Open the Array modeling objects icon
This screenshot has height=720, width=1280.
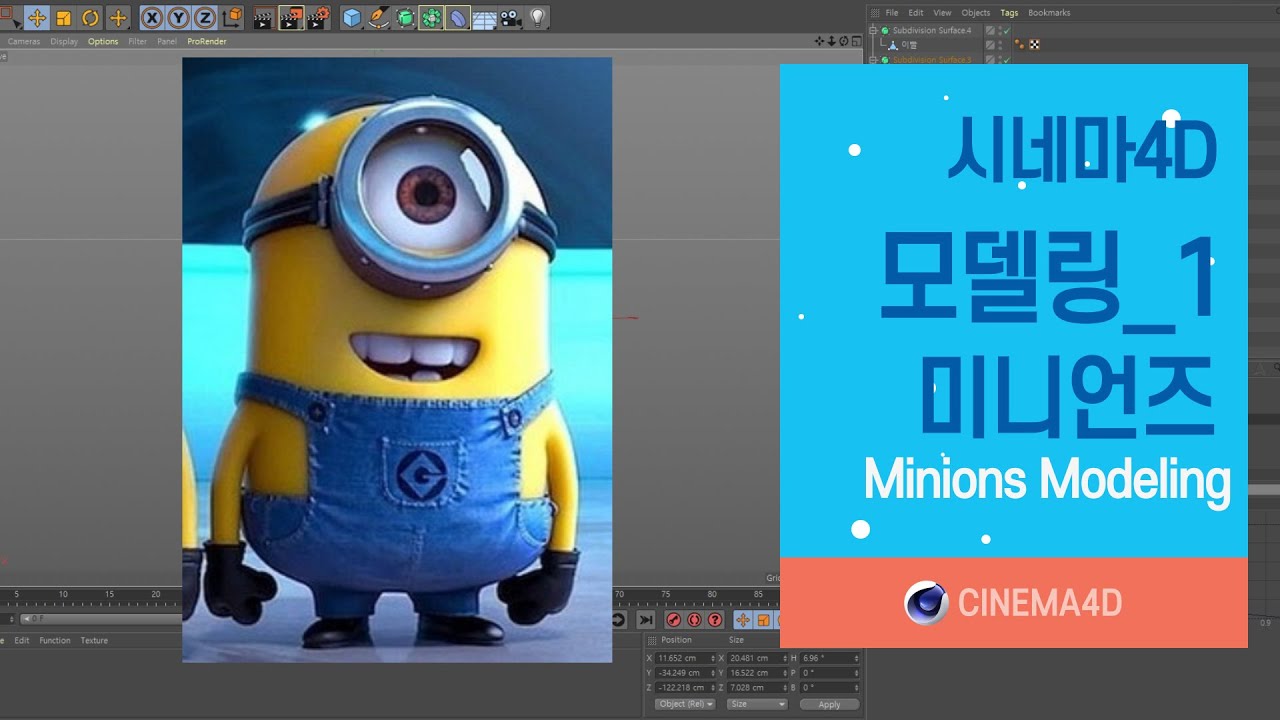coord(431,18)
